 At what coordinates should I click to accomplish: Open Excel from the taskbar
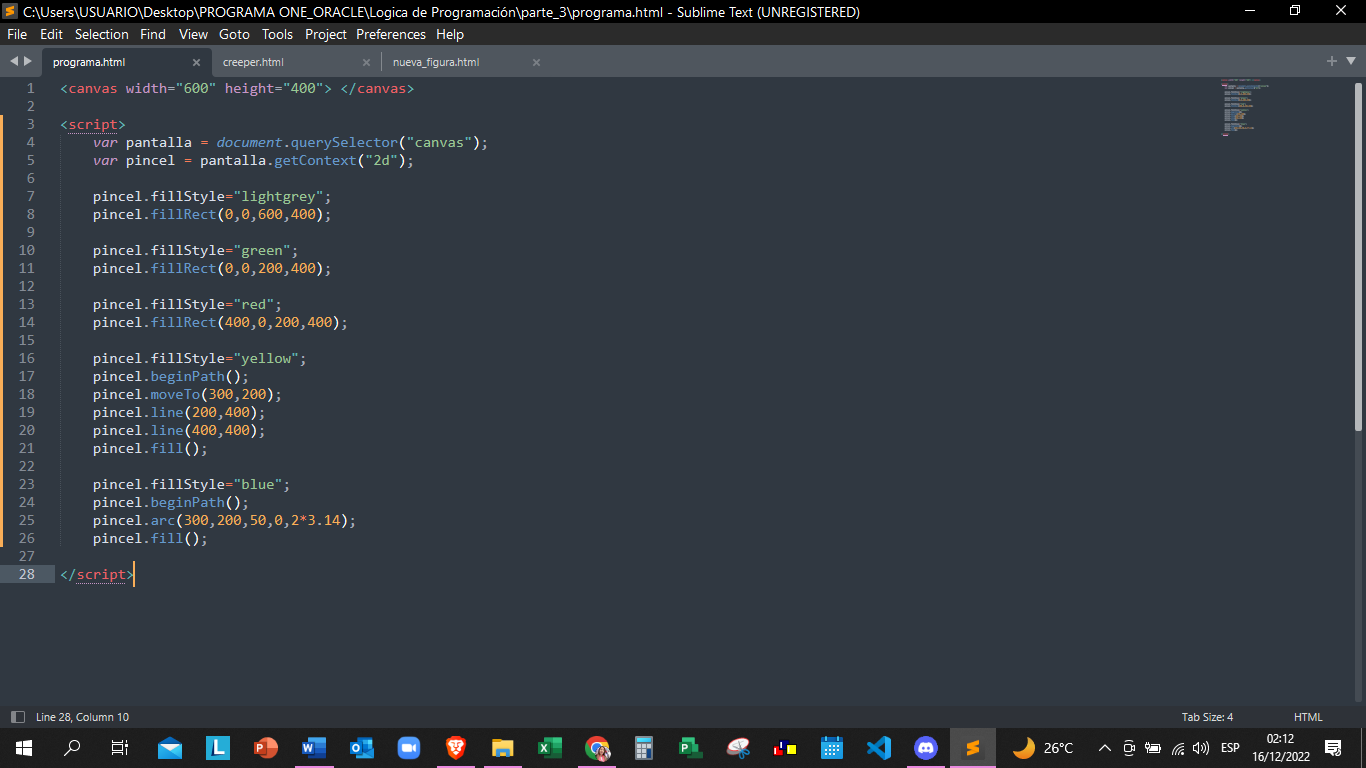pos(550,748)
